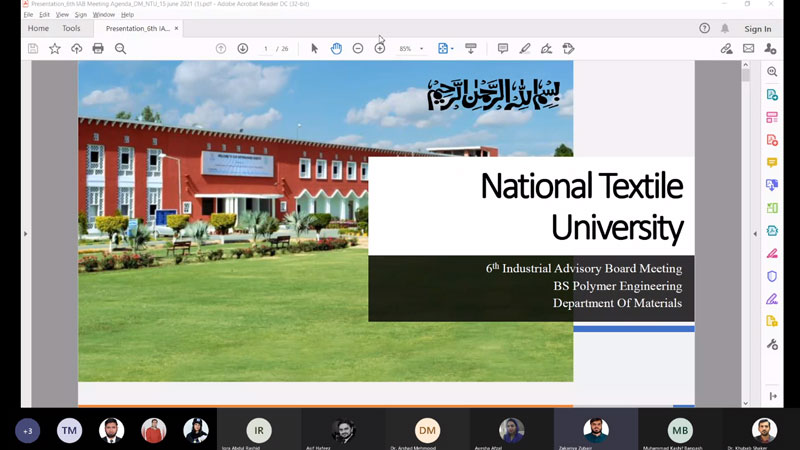This screenshot has height=450, width=800.
Task: Open the zoom level dropdown
Action: click(421, 49)
